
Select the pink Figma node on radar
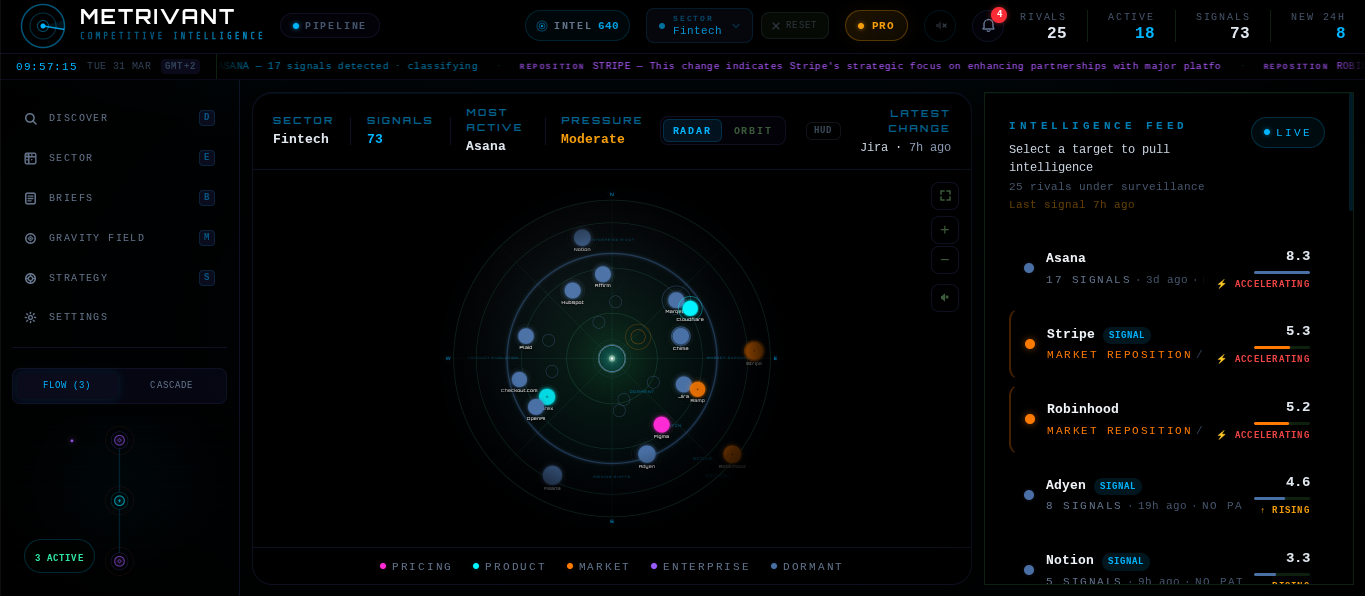[661, 424]
